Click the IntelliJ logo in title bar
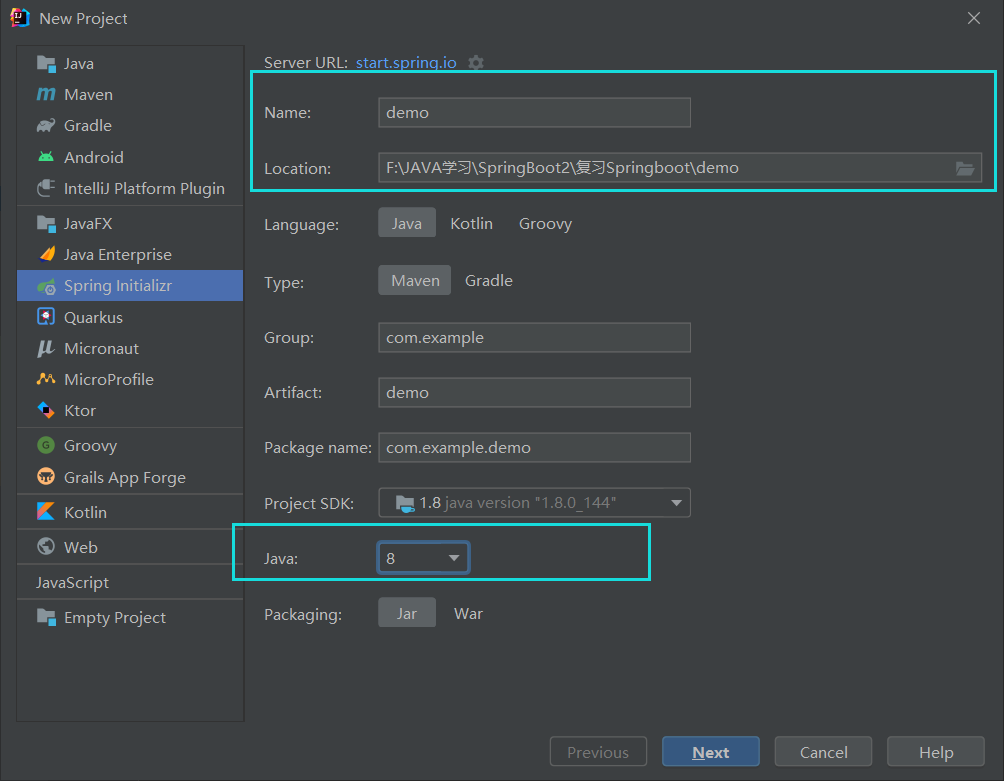This screenshot has width=1004, height=781. 20,18
